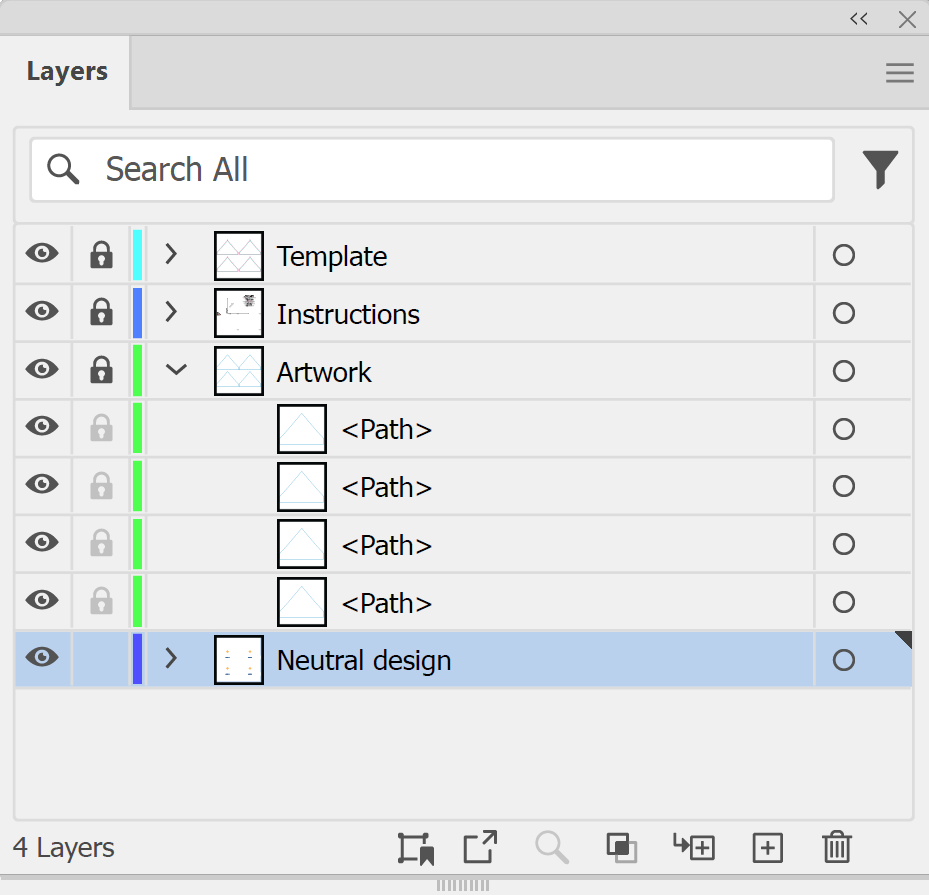Hide the Neutral design layer
This screenshot has height=895, width=929.
[42, 657]
